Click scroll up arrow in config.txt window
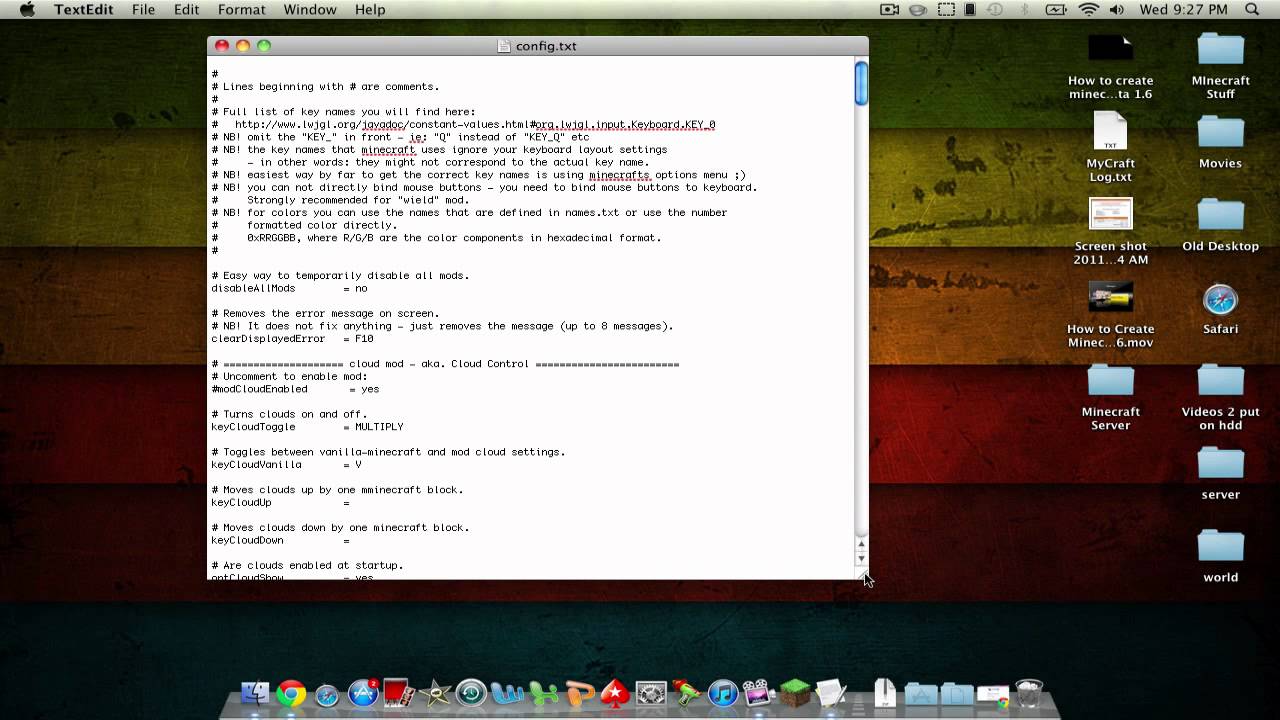Screen dimensions: 1280x720 (x=861, y=545)
